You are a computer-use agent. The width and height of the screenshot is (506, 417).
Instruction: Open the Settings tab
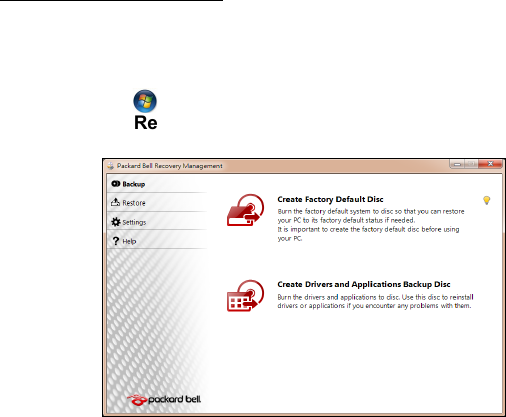pyautogui.click(x=134, y=222)
